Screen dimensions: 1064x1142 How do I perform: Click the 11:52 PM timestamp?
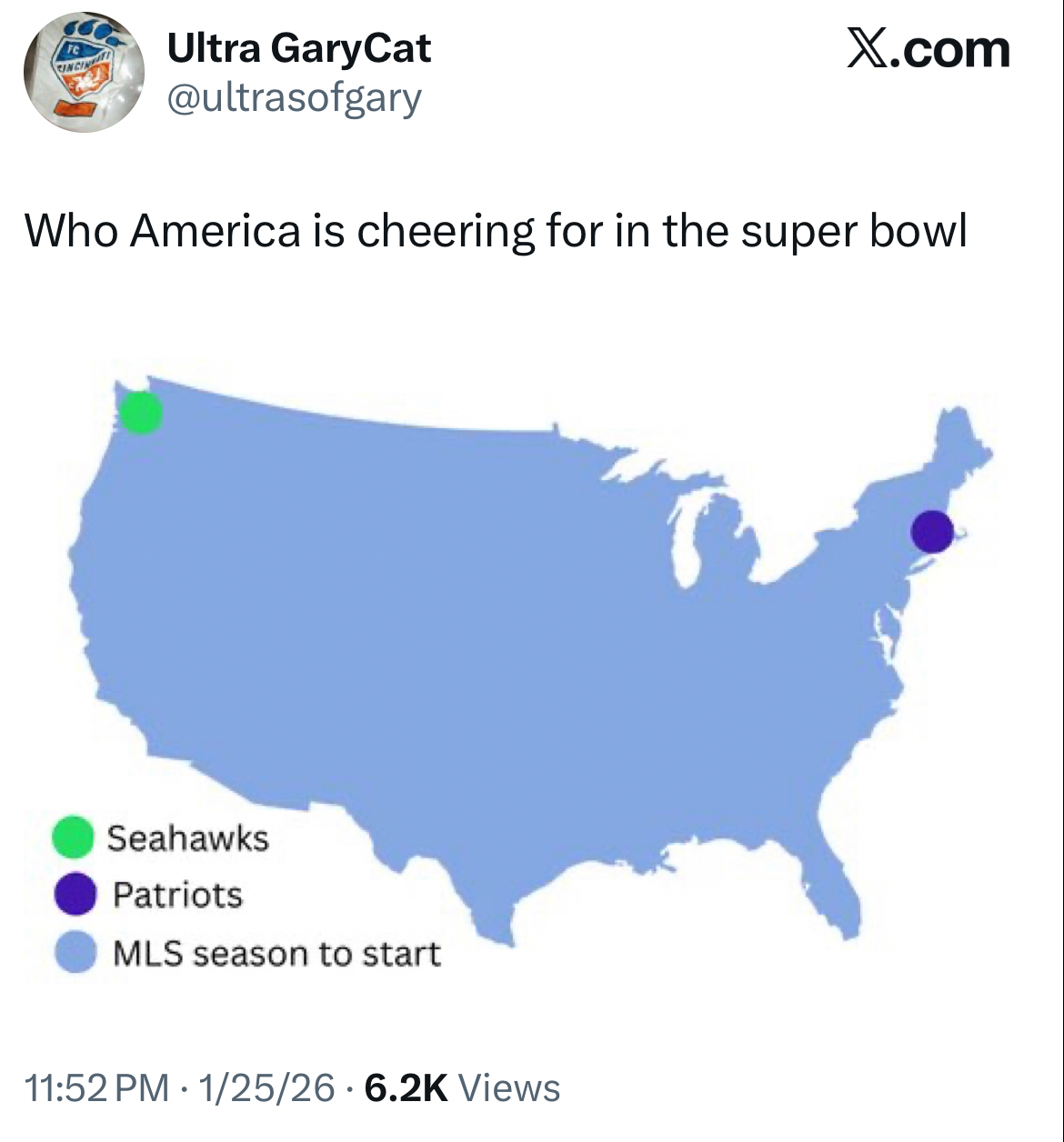(96, 1087)
